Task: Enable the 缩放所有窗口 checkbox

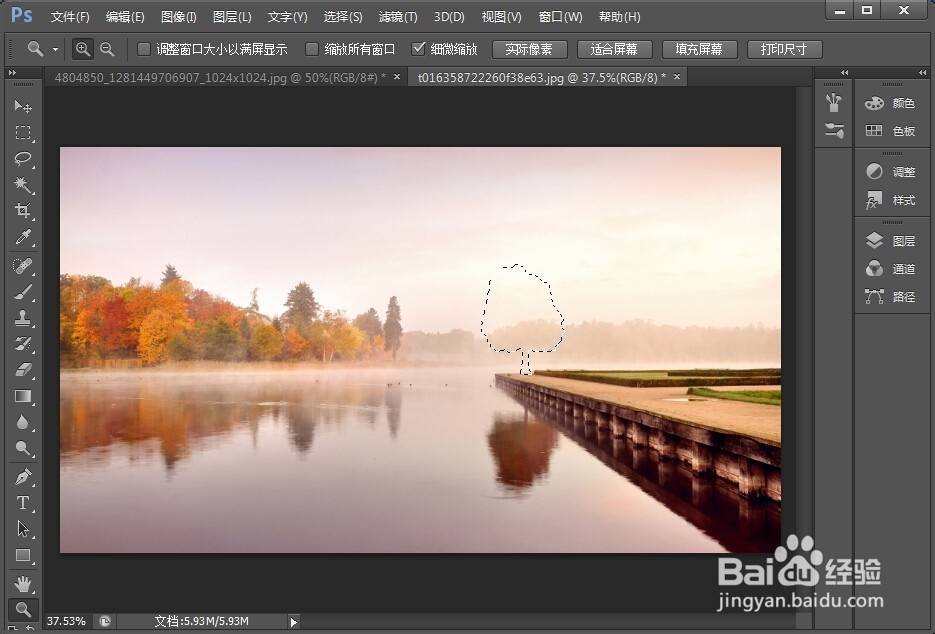Action: pyautogui.click(x=312, y=48)
